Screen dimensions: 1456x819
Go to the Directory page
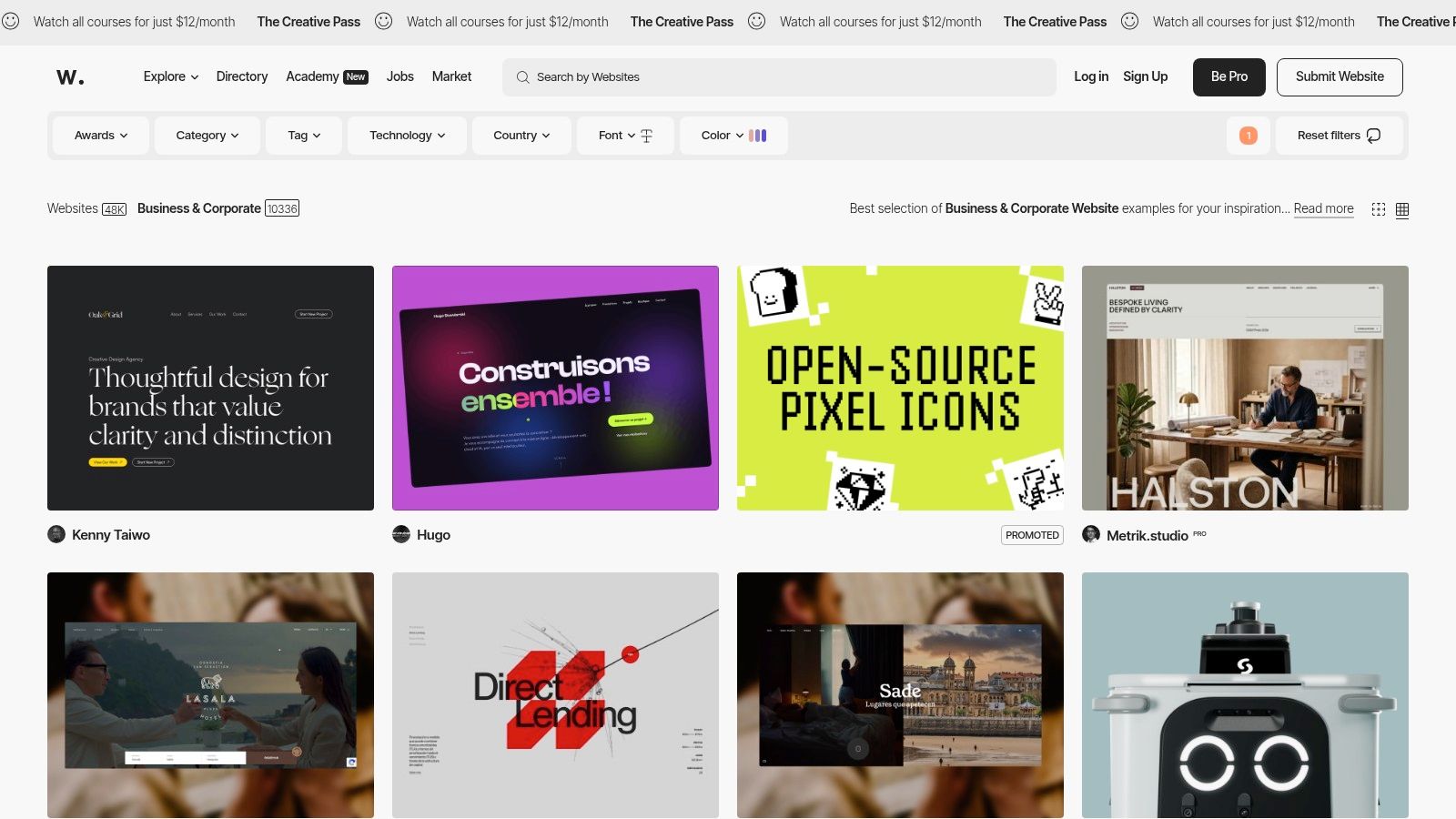[x=242, y=76]
